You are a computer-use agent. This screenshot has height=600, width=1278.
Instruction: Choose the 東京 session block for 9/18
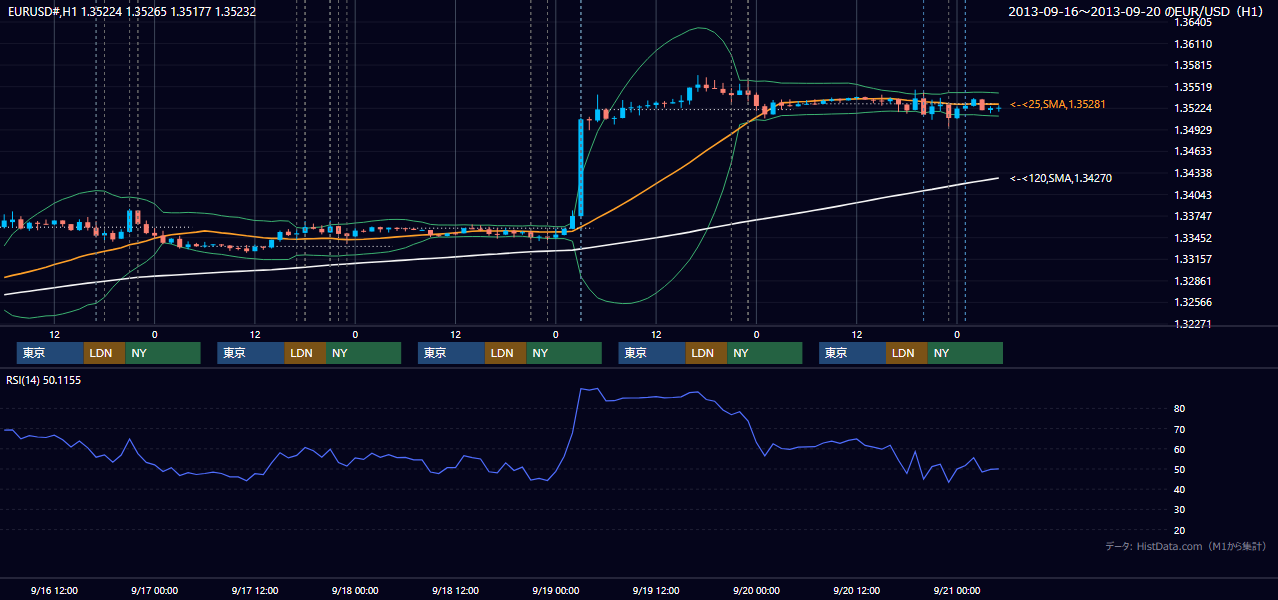pos(451,353)
